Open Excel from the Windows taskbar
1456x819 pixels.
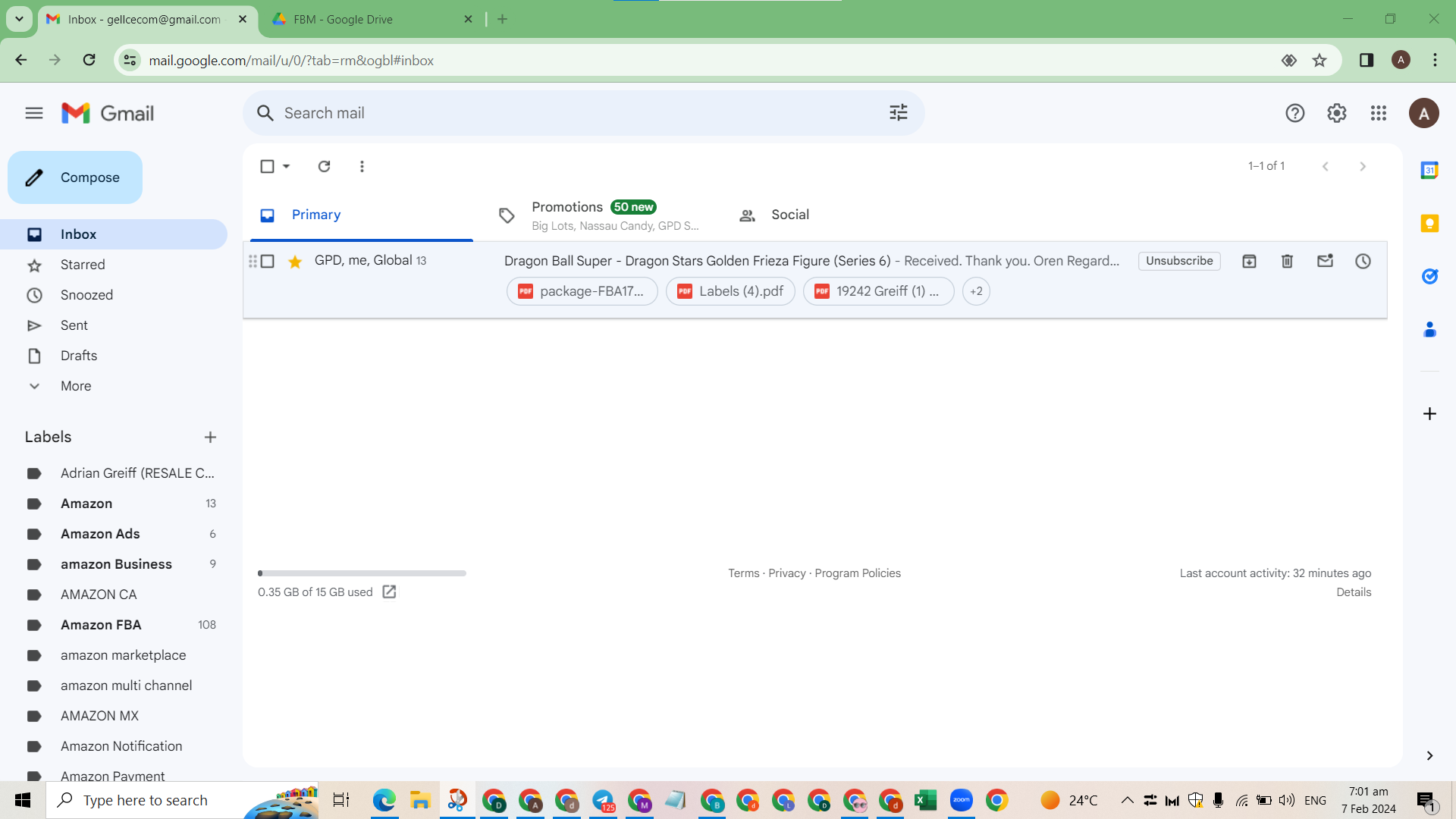point(925,800)
